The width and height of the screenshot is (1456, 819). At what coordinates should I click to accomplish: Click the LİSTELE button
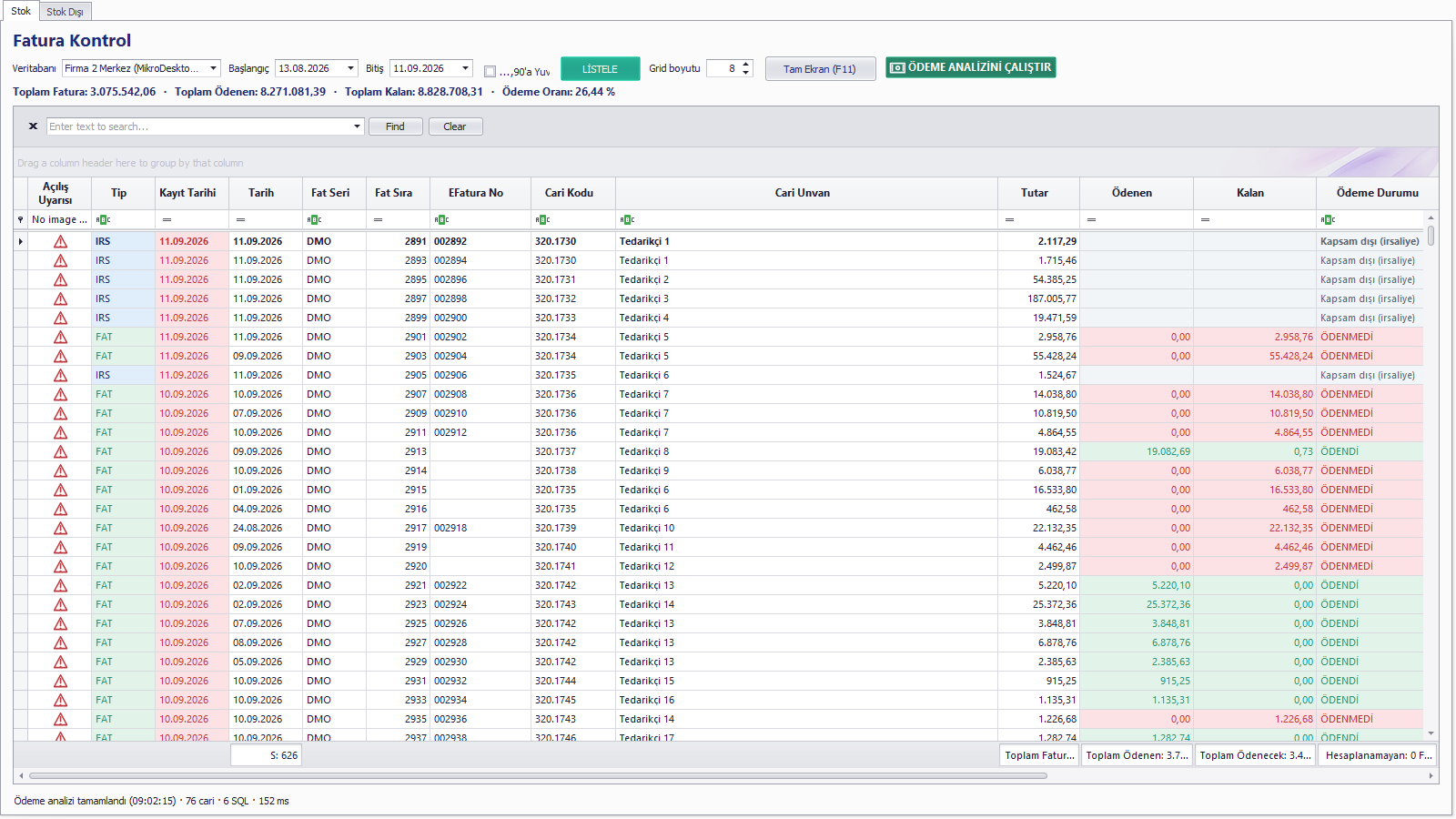coord(600,69)
